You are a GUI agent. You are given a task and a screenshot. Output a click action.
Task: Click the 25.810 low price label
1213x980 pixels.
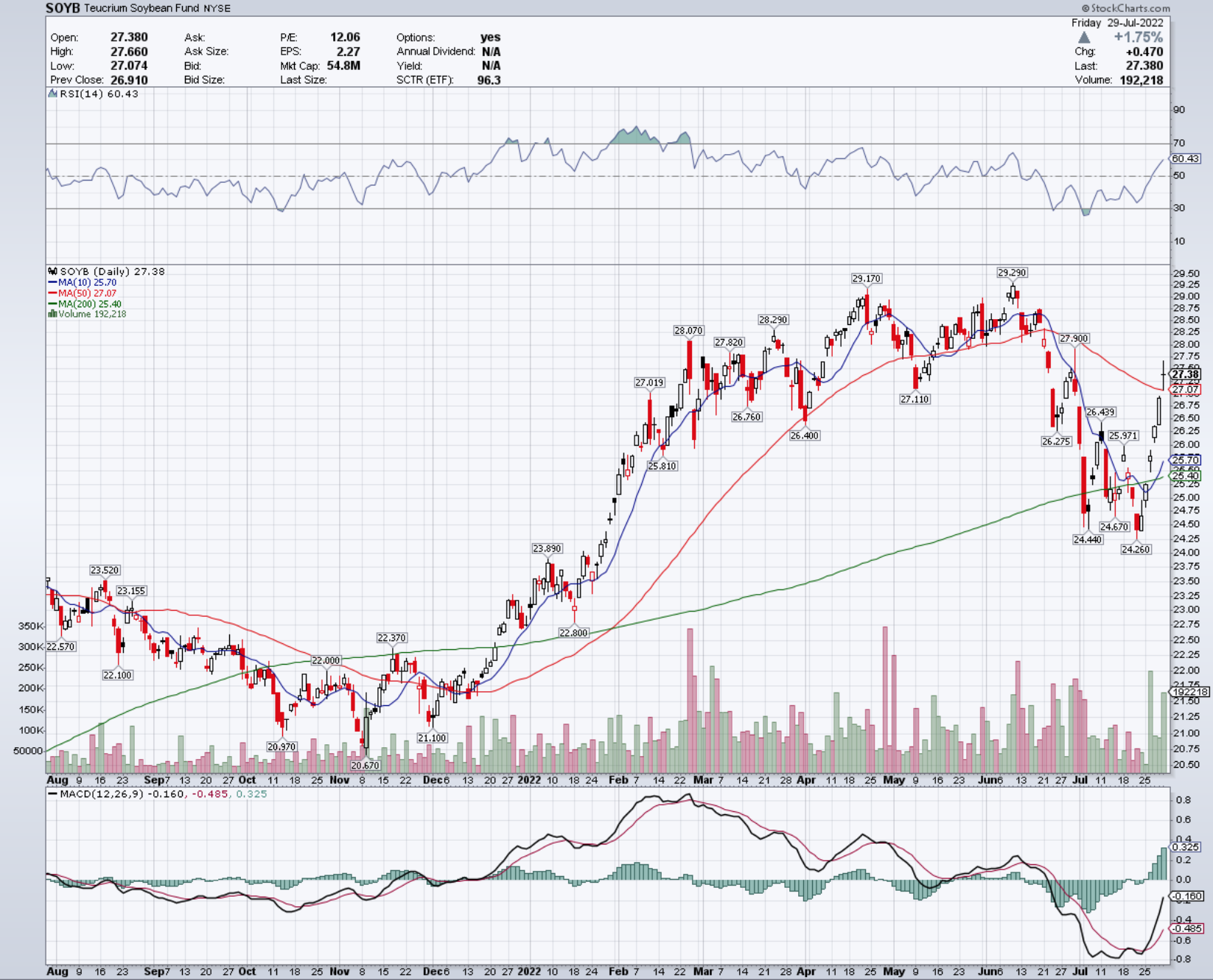click(x=662, y=466)
